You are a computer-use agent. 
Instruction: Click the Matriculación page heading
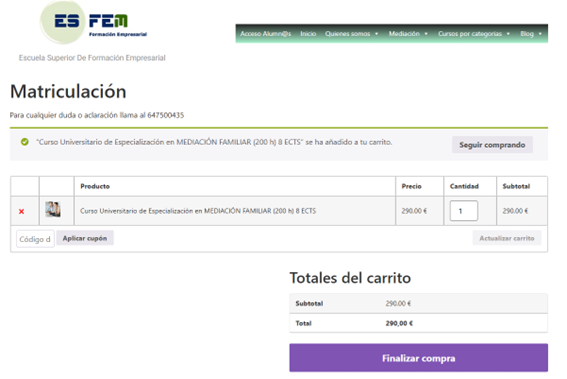coord(68,91)
